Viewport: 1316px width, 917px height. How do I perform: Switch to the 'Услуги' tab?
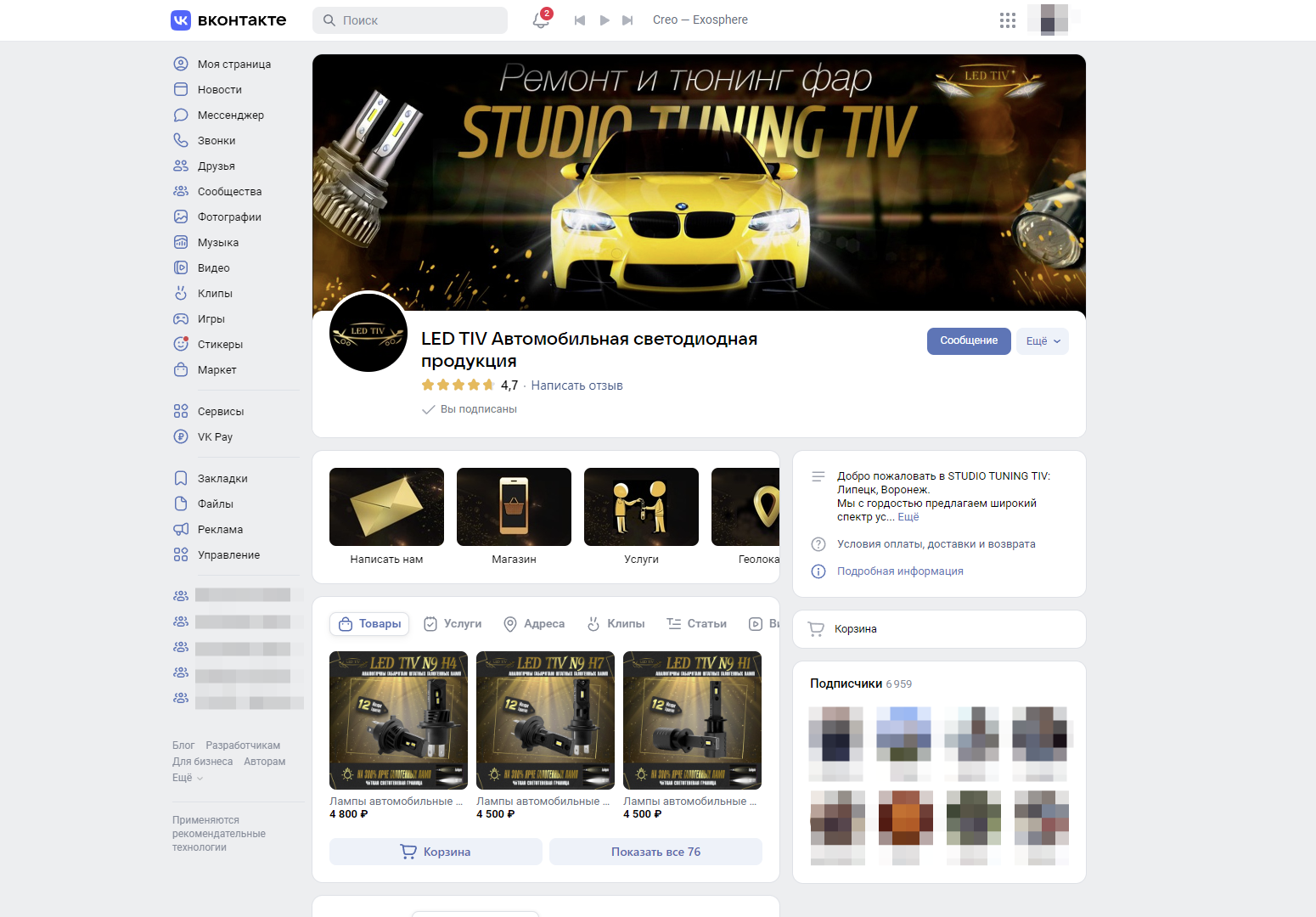point(453,624)
